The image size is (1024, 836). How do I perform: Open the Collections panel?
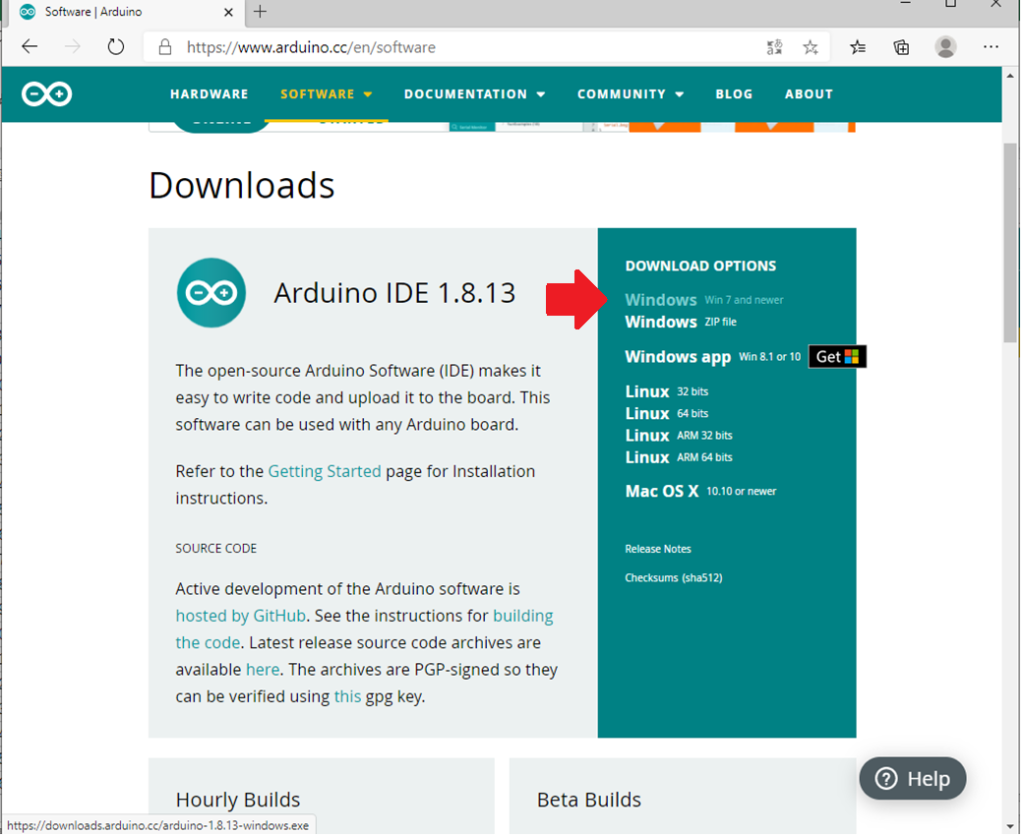click(x=901, y=47)
